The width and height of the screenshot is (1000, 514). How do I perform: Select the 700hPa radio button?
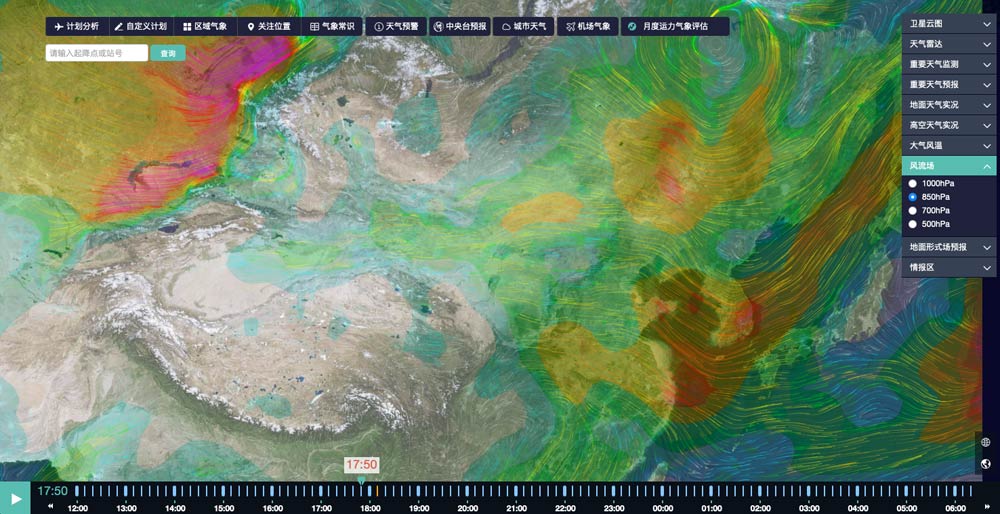pyautogui.click(x=913, y=211)
